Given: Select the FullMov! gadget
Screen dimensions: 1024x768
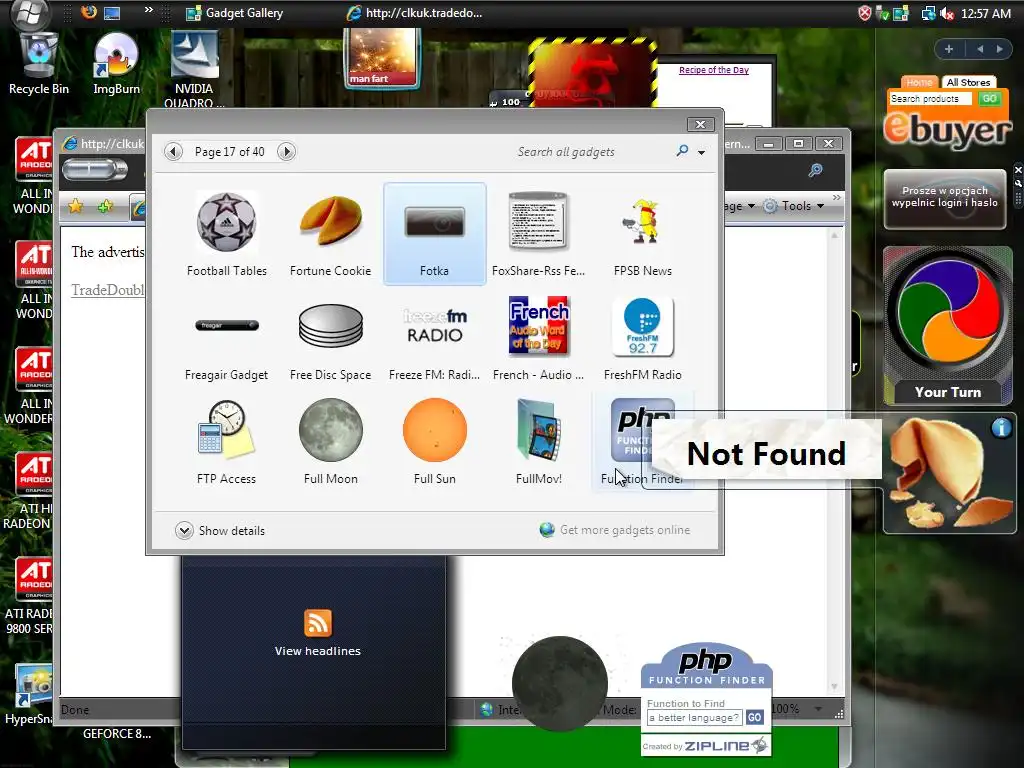Looking at the screenshot, I should coord(538,442).
